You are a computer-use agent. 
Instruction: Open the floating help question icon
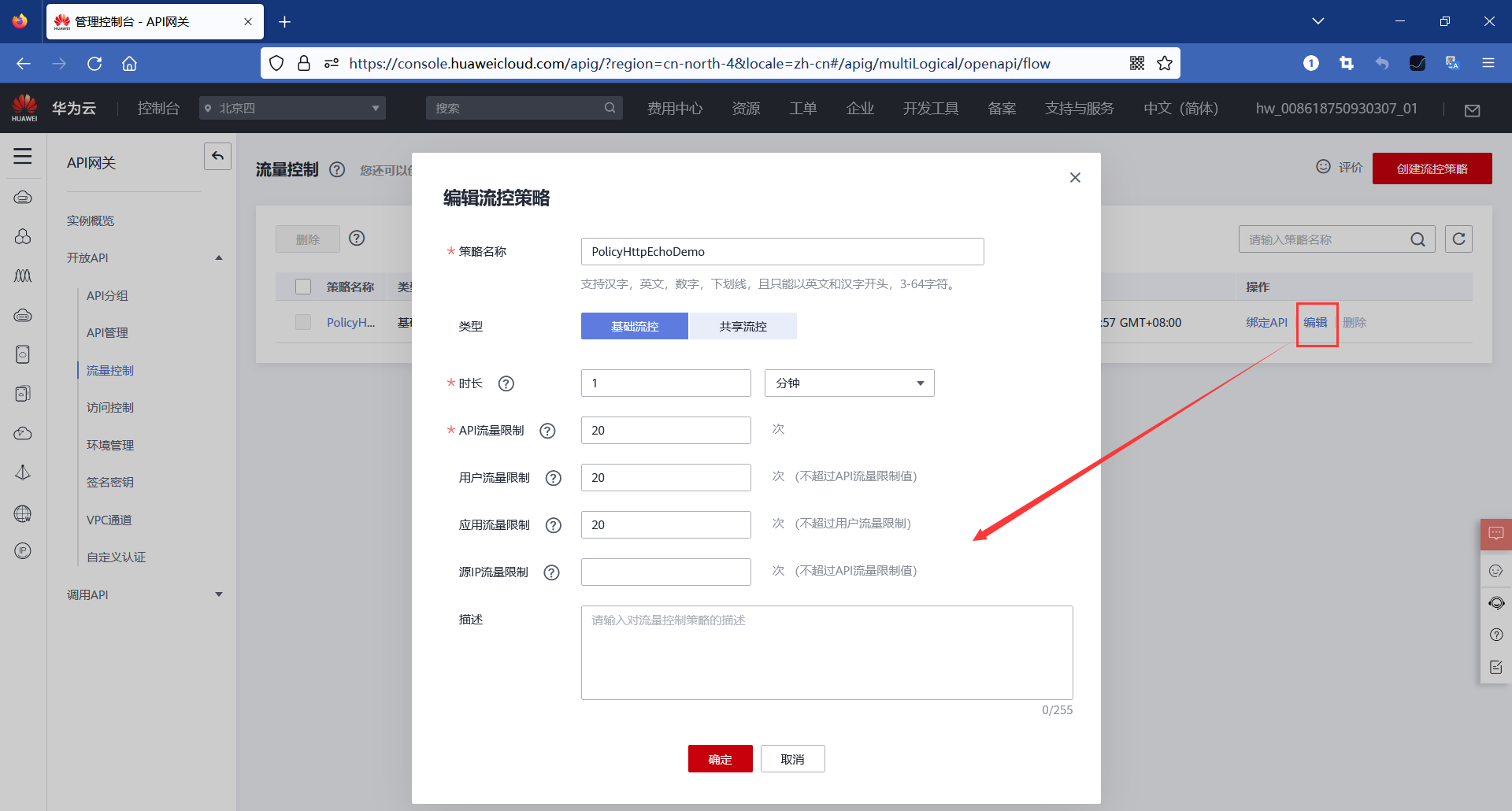[x=1496, y=635]
